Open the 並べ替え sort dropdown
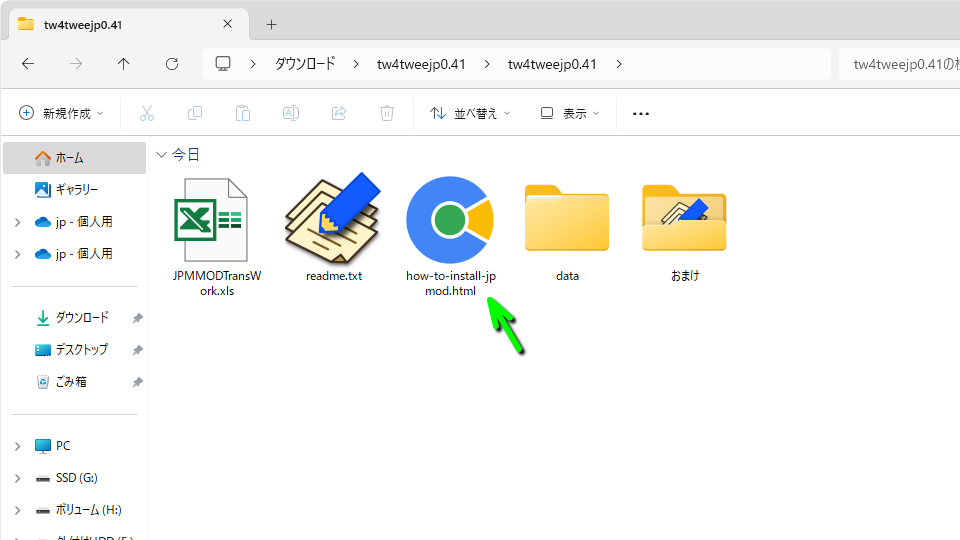The image size is (960, 540). (x=470, y=113)
